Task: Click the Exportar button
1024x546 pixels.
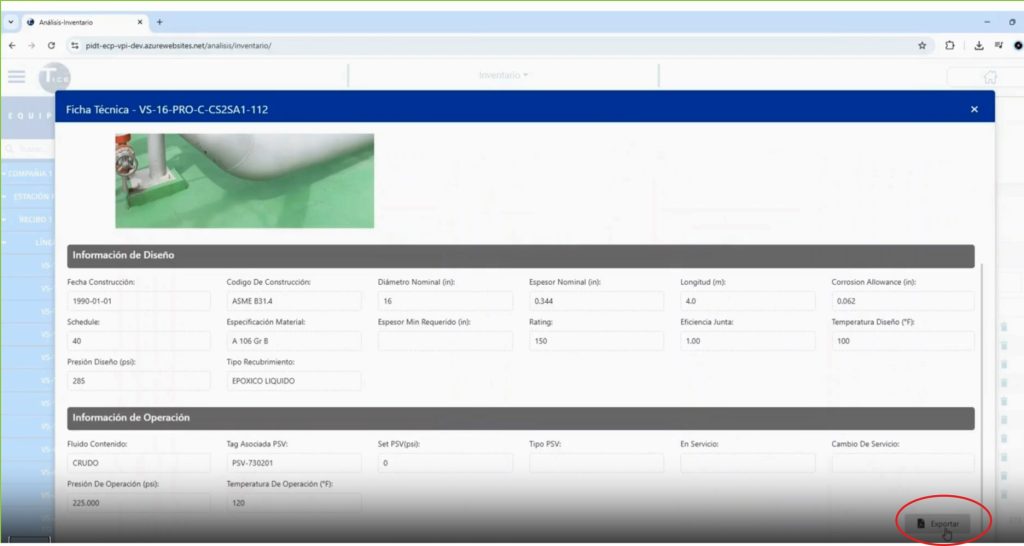Action: (x=937, y=523)
